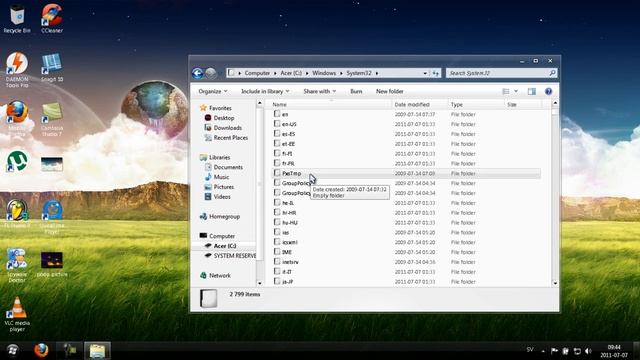Open Documents library
Viewport: 640px width, 360px height.
coord(228,167)
